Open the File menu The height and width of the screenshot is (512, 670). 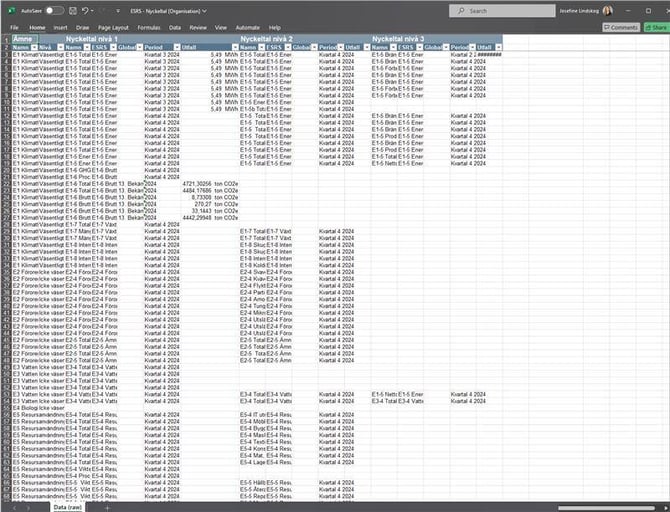(x=14, y=28)
